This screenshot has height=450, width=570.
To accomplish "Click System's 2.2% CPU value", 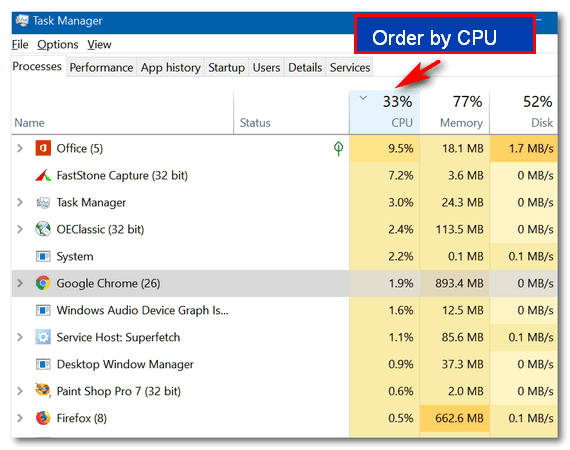I will 401,256.
